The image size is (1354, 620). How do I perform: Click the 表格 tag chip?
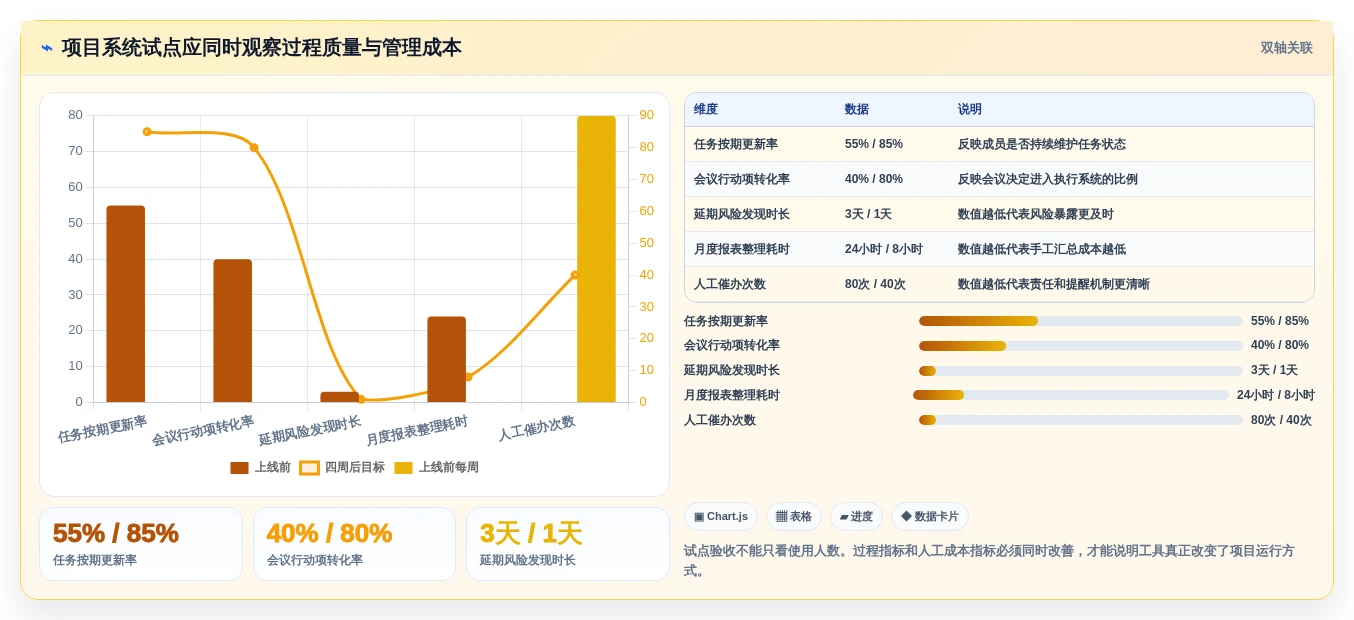pos(794,517)
